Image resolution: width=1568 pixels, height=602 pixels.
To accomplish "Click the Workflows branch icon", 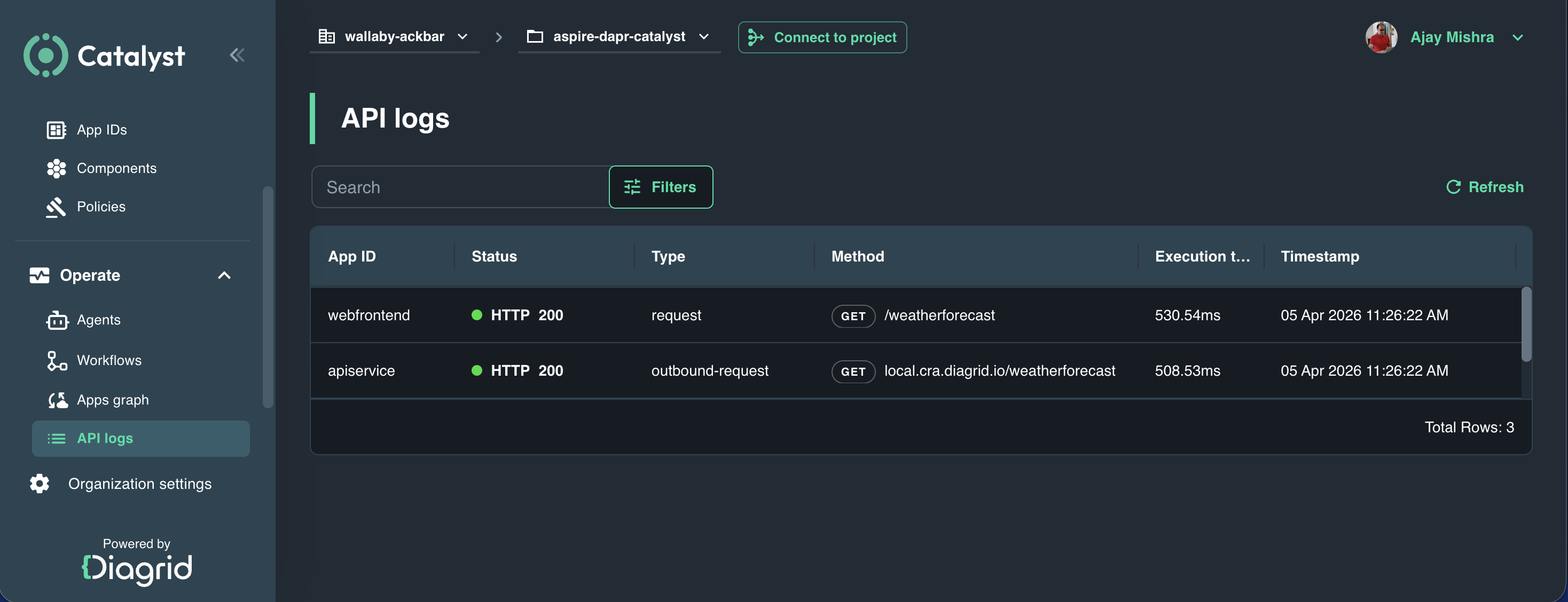I will pos(57,361).
